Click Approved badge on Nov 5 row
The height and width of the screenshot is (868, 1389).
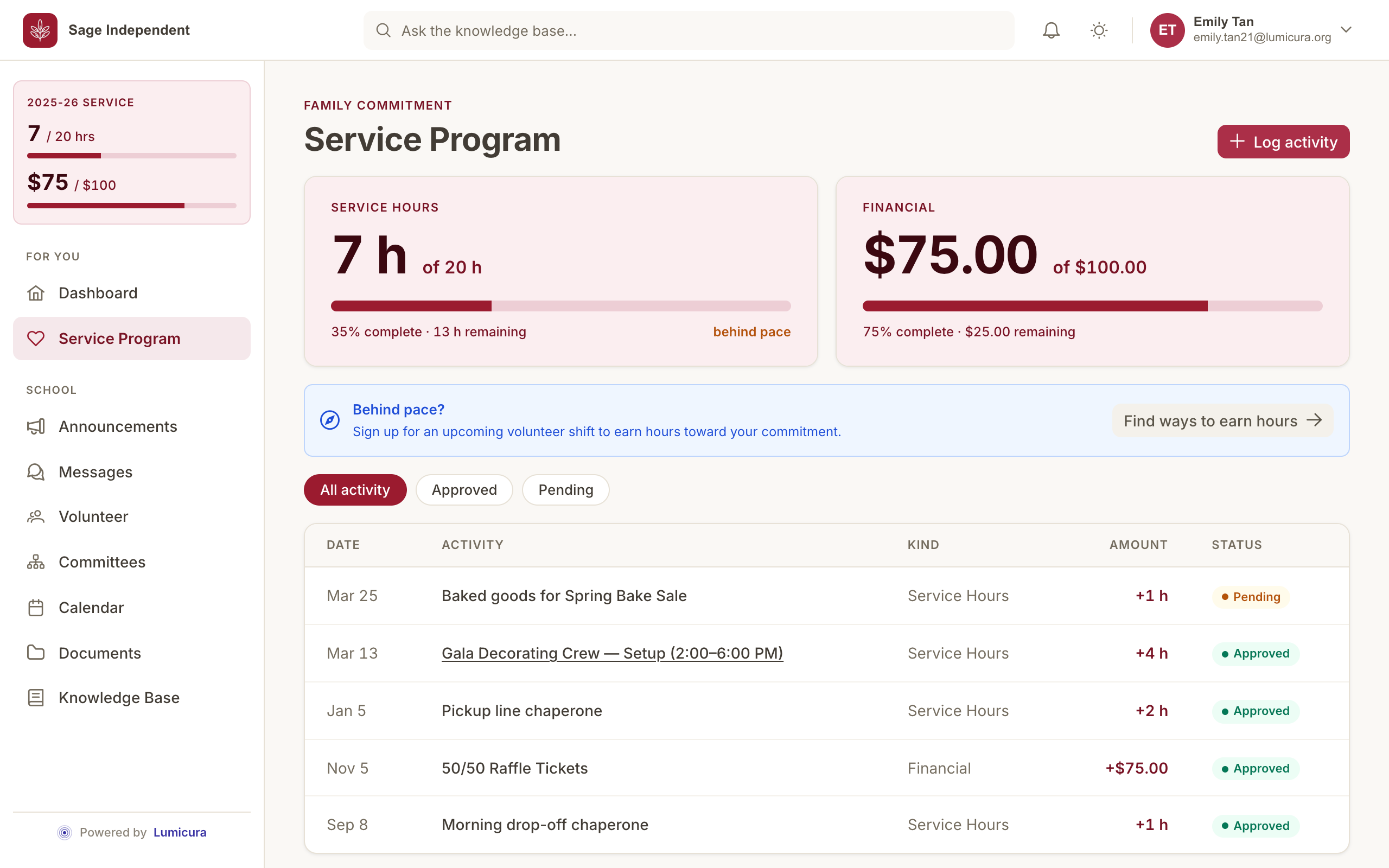(1256, 769)
